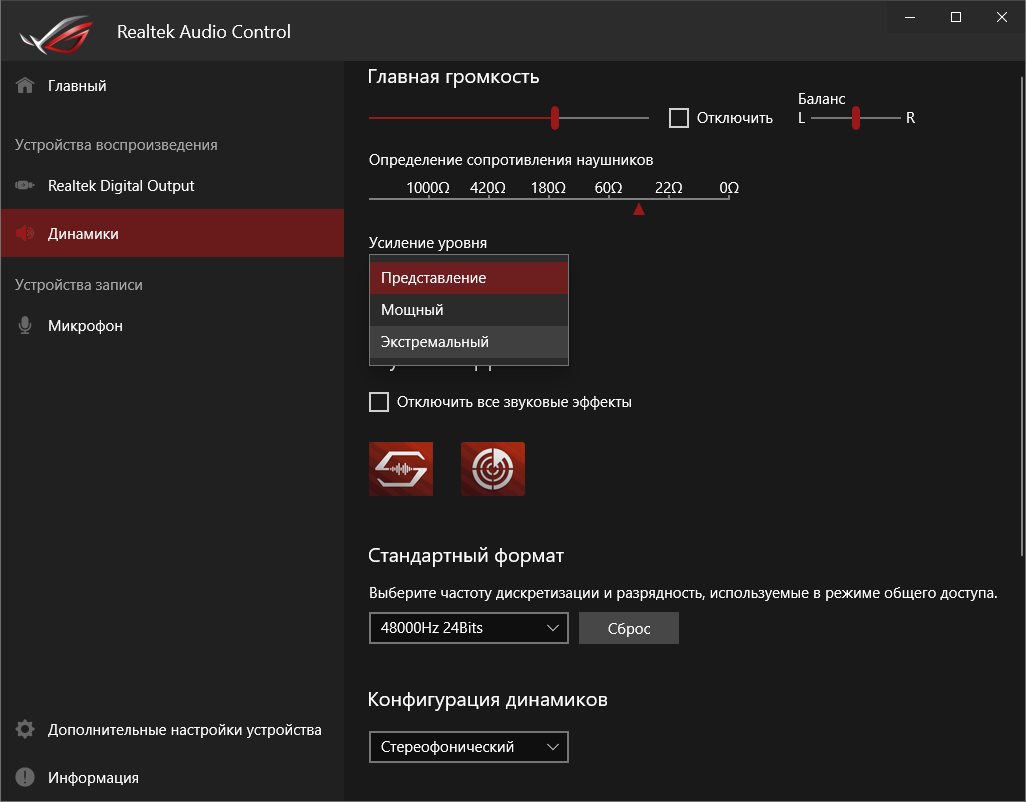Image resolution: width=1026 pixels, height=802 pixels.
Task: Click the microphone icon in sidebar
Action: tap(25, 326)
